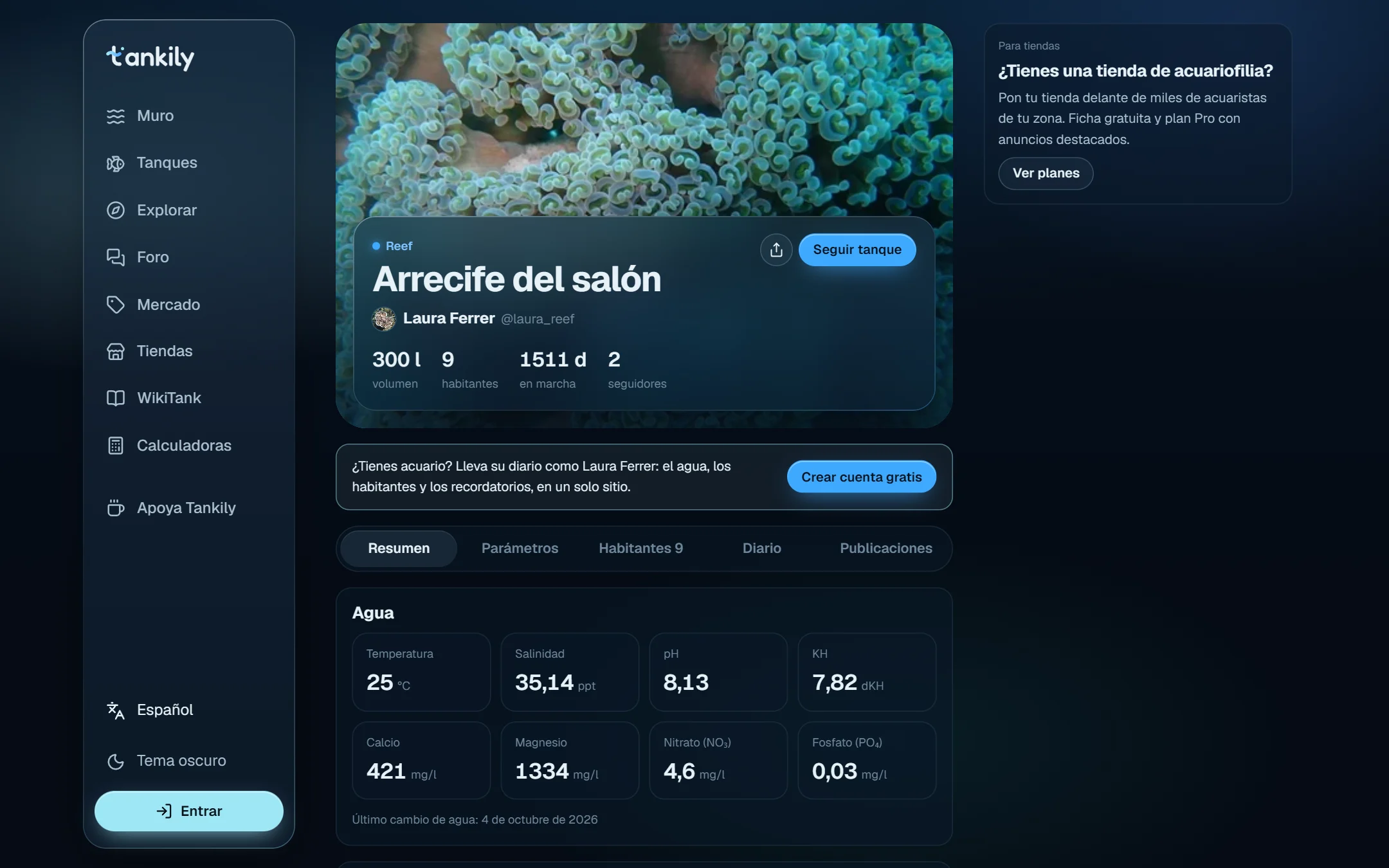The image size is (1389, 868).
Task: Open Foro chat bubbles icon
Action: (116, 257)
